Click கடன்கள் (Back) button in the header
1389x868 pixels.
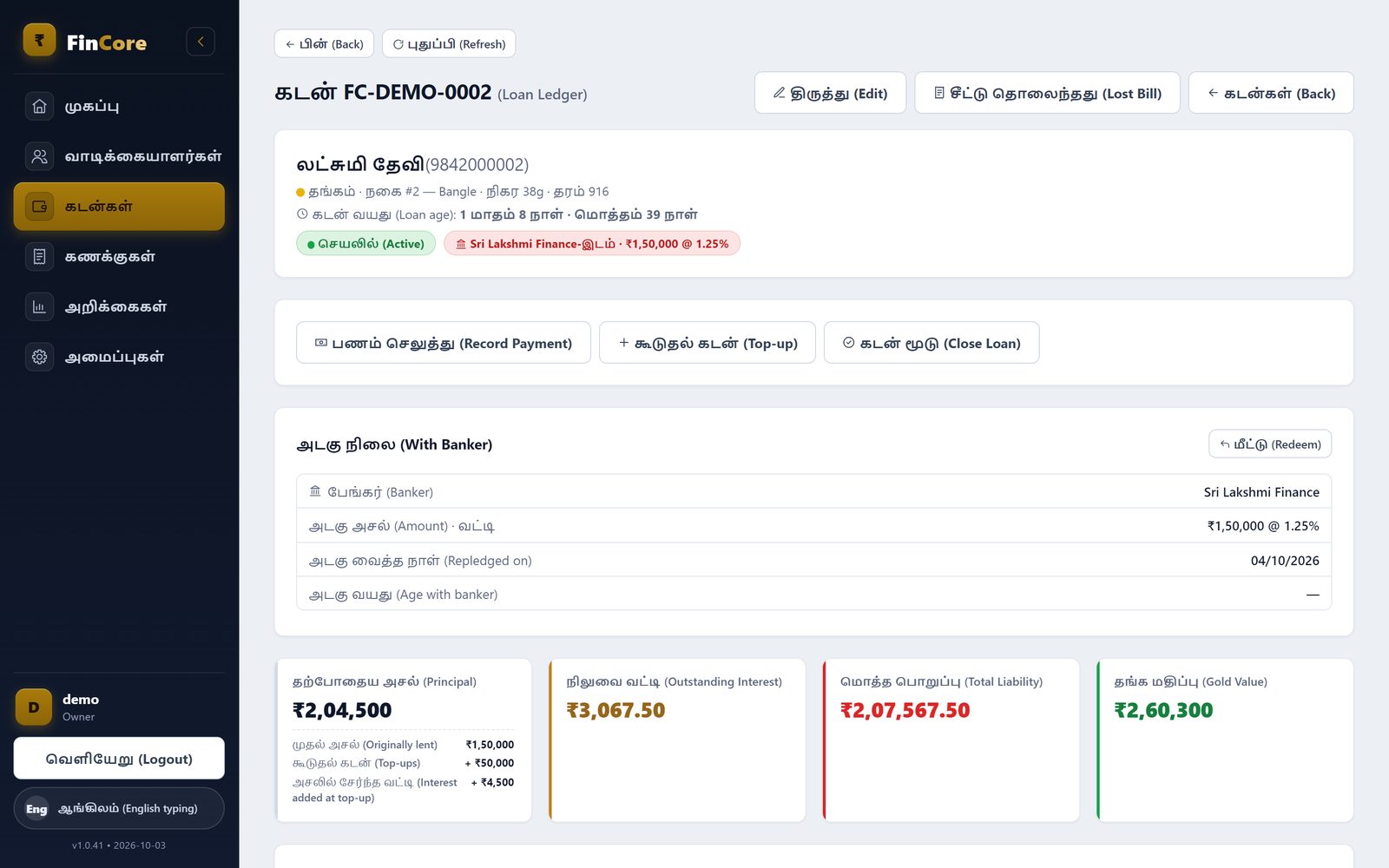click(1271, 93)
